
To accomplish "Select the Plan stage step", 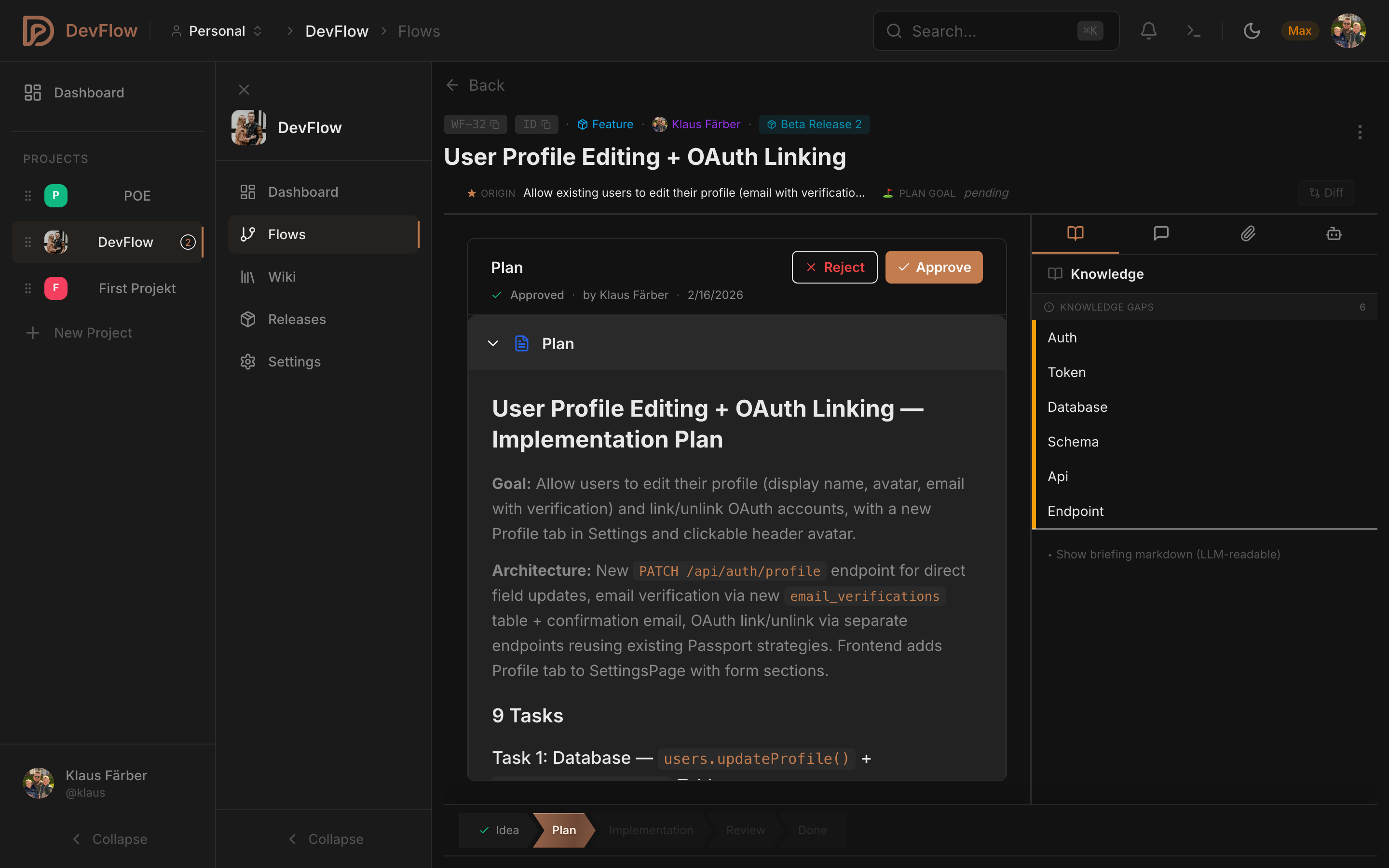I will (x=564, y=830).
